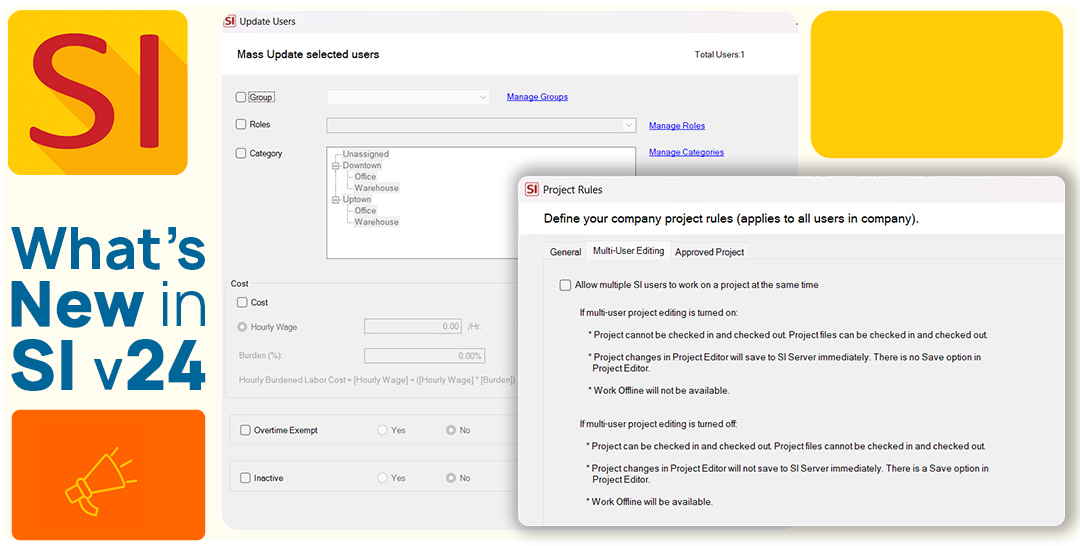Click the SI icon in Update Users title bar
The height and width of the screenshot is (546, 1080).
coord(230,21)
